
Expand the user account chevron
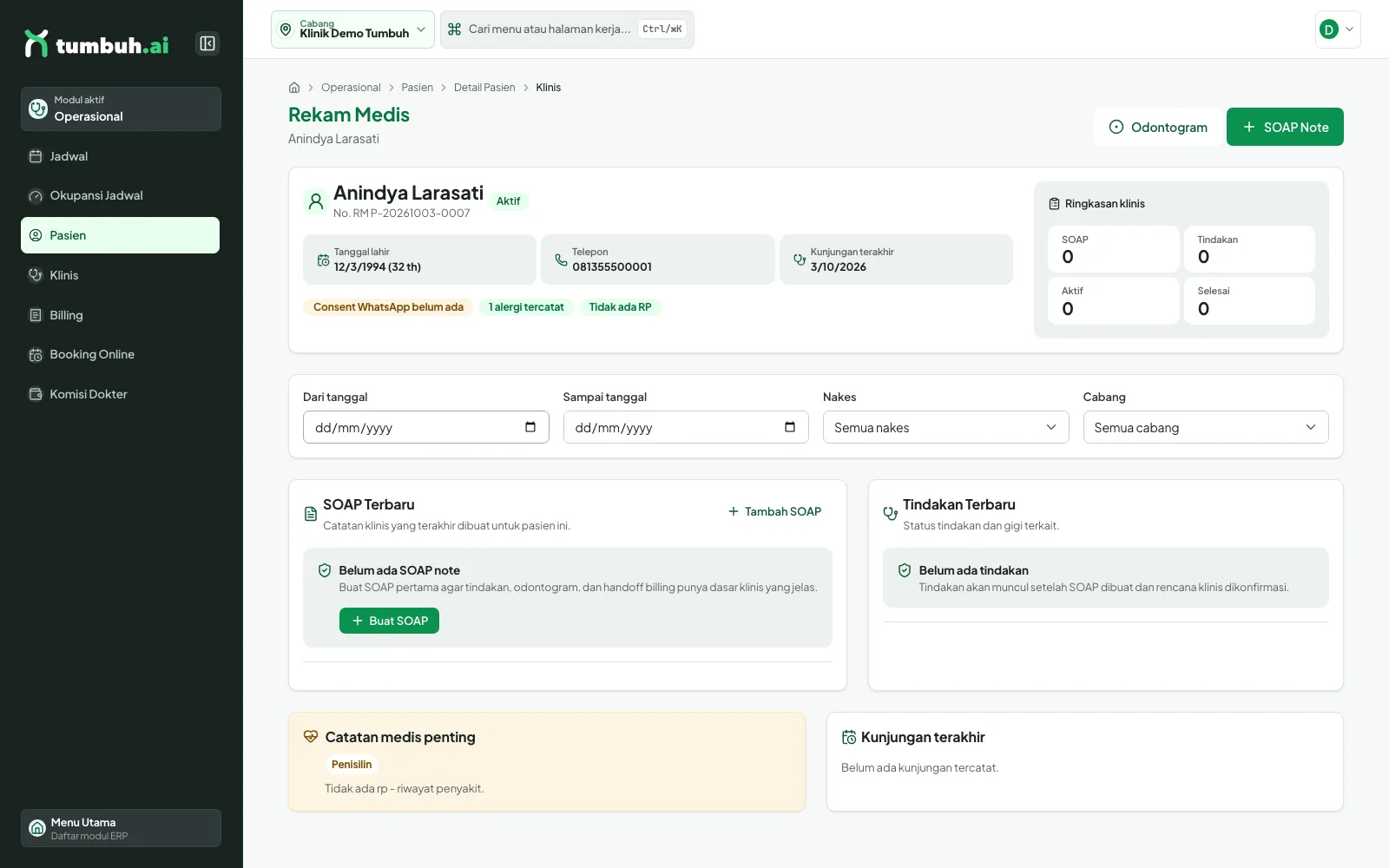[x=1349, y=30]
